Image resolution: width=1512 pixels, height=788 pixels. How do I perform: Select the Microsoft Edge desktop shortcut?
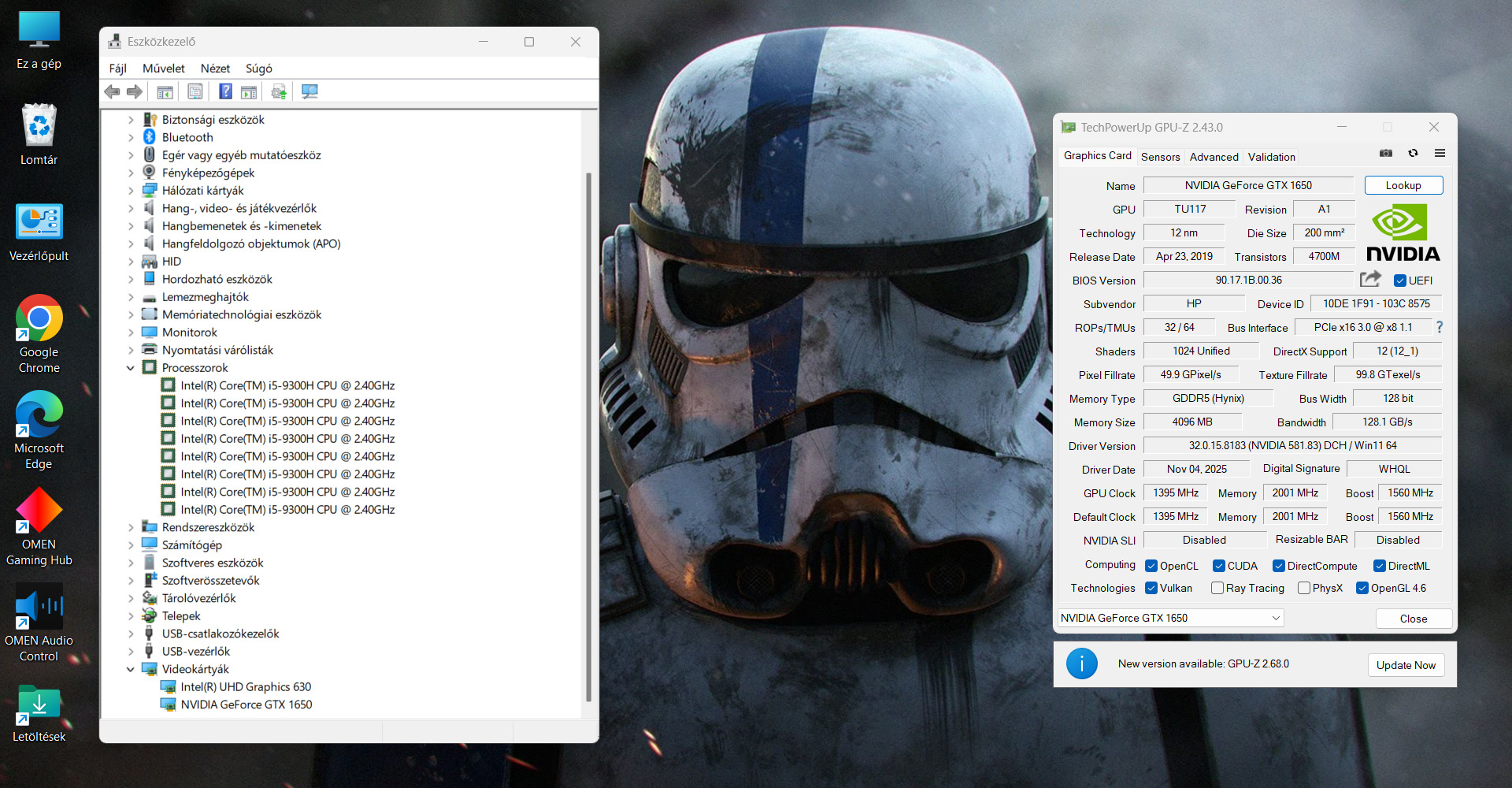(39, 430)
